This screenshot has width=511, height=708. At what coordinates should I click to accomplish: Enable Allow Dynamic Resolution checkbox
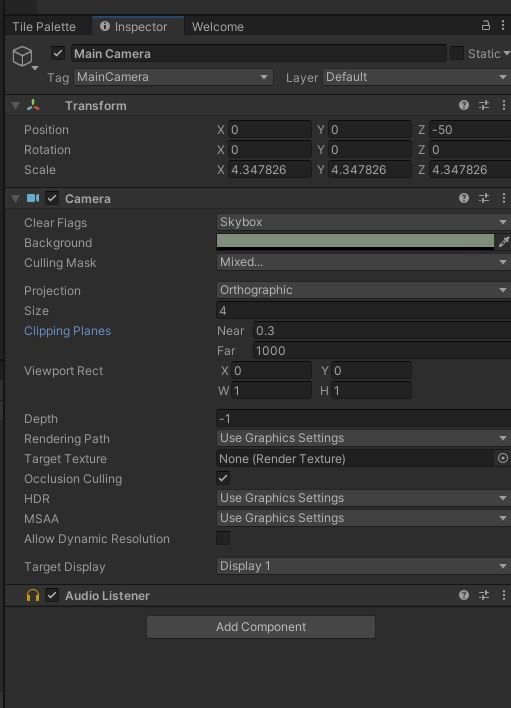[x=223, y=538]
